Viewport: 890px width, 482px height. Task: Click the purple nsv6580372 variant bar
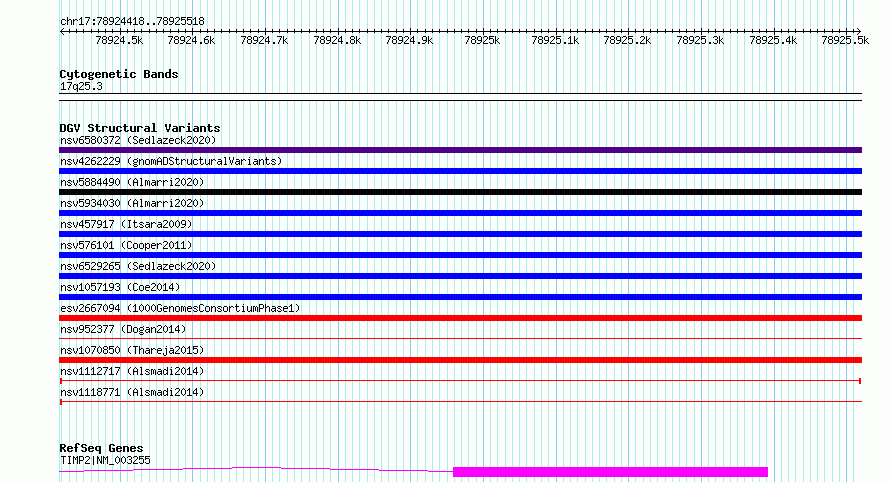pyautogui.click(x=460, y=150)
